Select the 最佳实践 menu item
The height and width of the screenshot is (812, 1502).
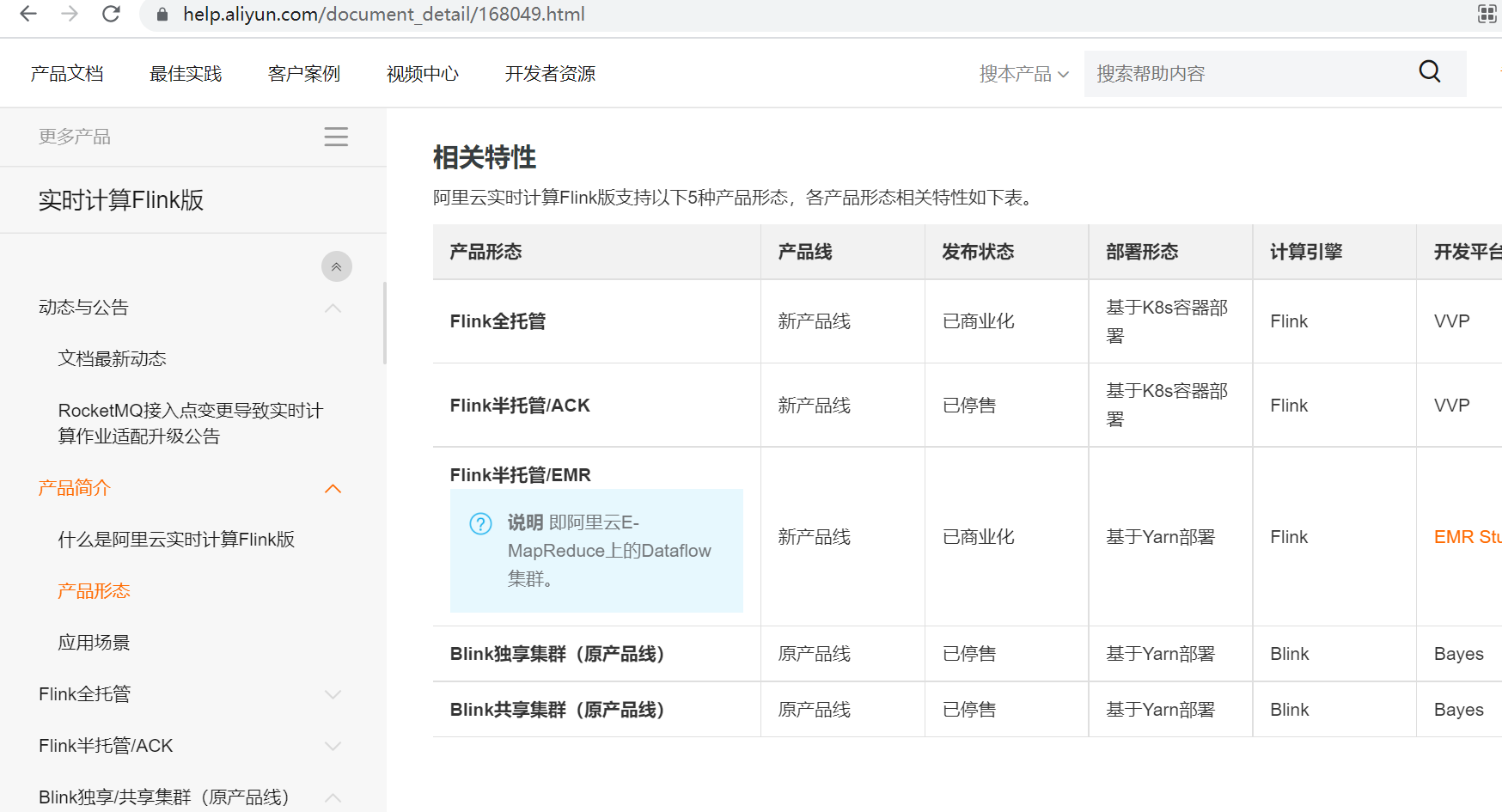[x=185, y=73]
